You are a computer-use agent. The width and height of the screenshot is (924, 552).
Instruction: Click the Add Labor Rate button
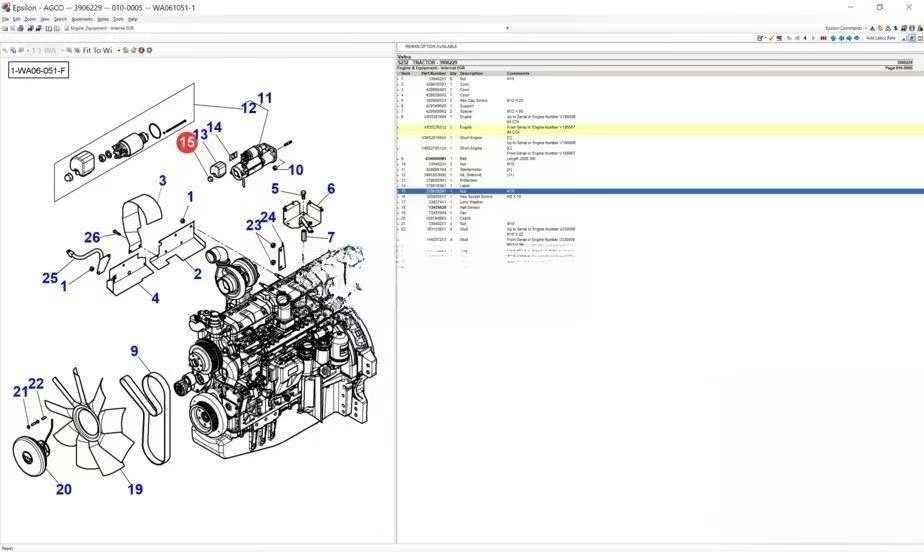880,38
